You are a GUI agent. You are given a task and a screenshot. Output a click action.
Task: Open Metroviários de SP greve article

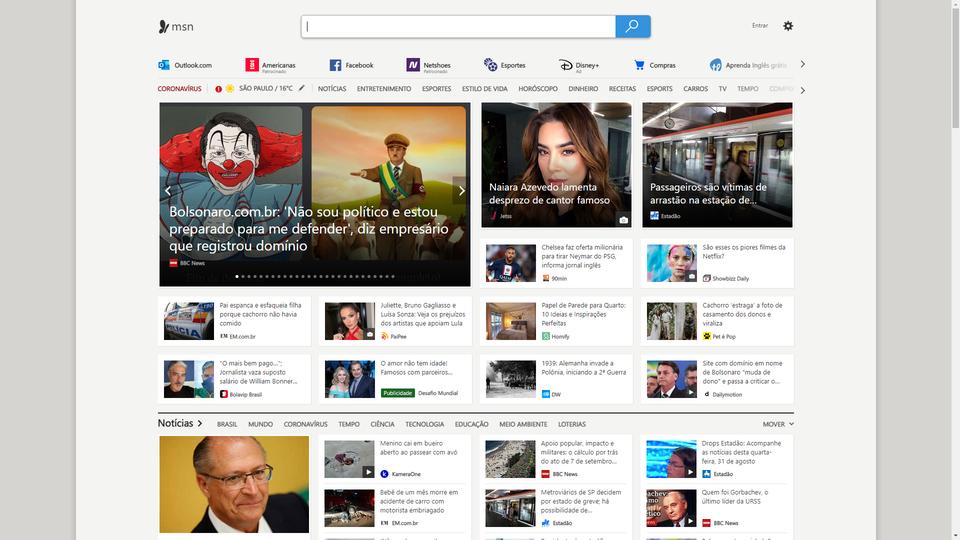[x=580, y=501]
